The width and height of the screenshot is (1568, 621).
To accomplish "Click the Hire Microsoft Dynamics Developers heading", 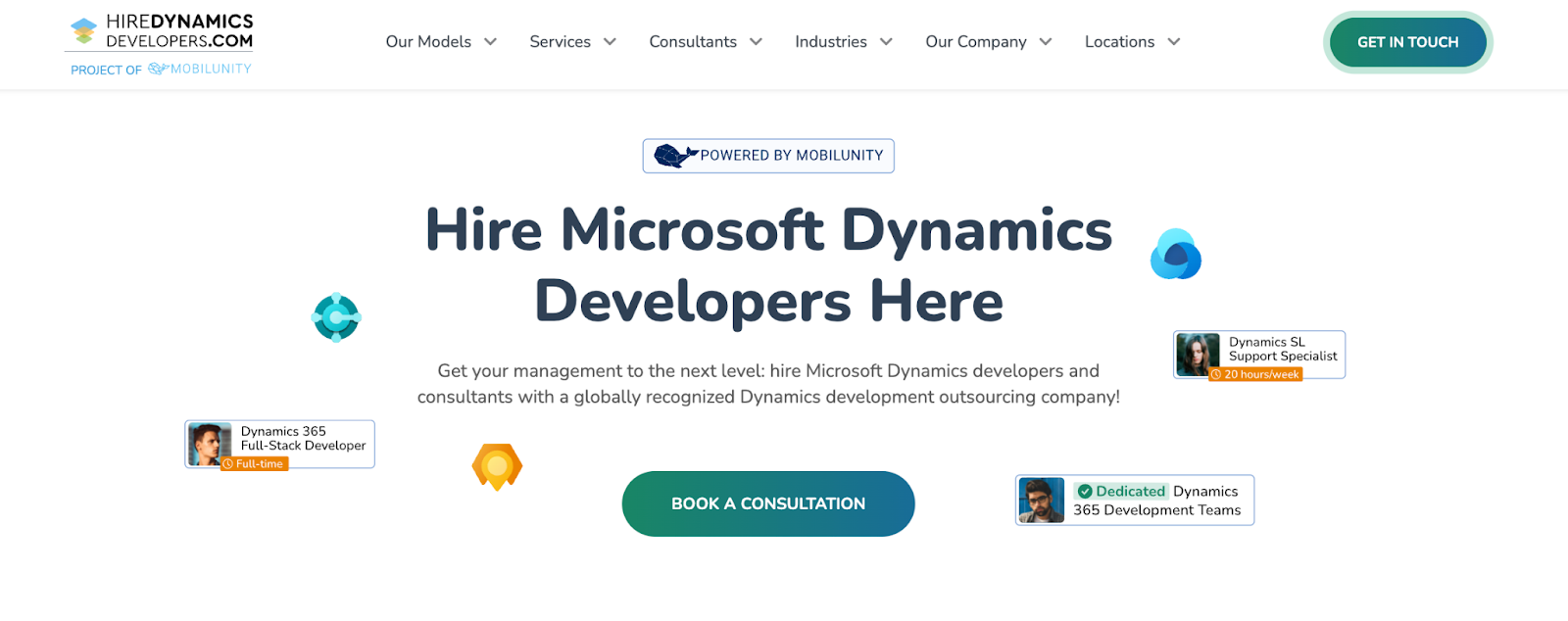I will 768,264.
